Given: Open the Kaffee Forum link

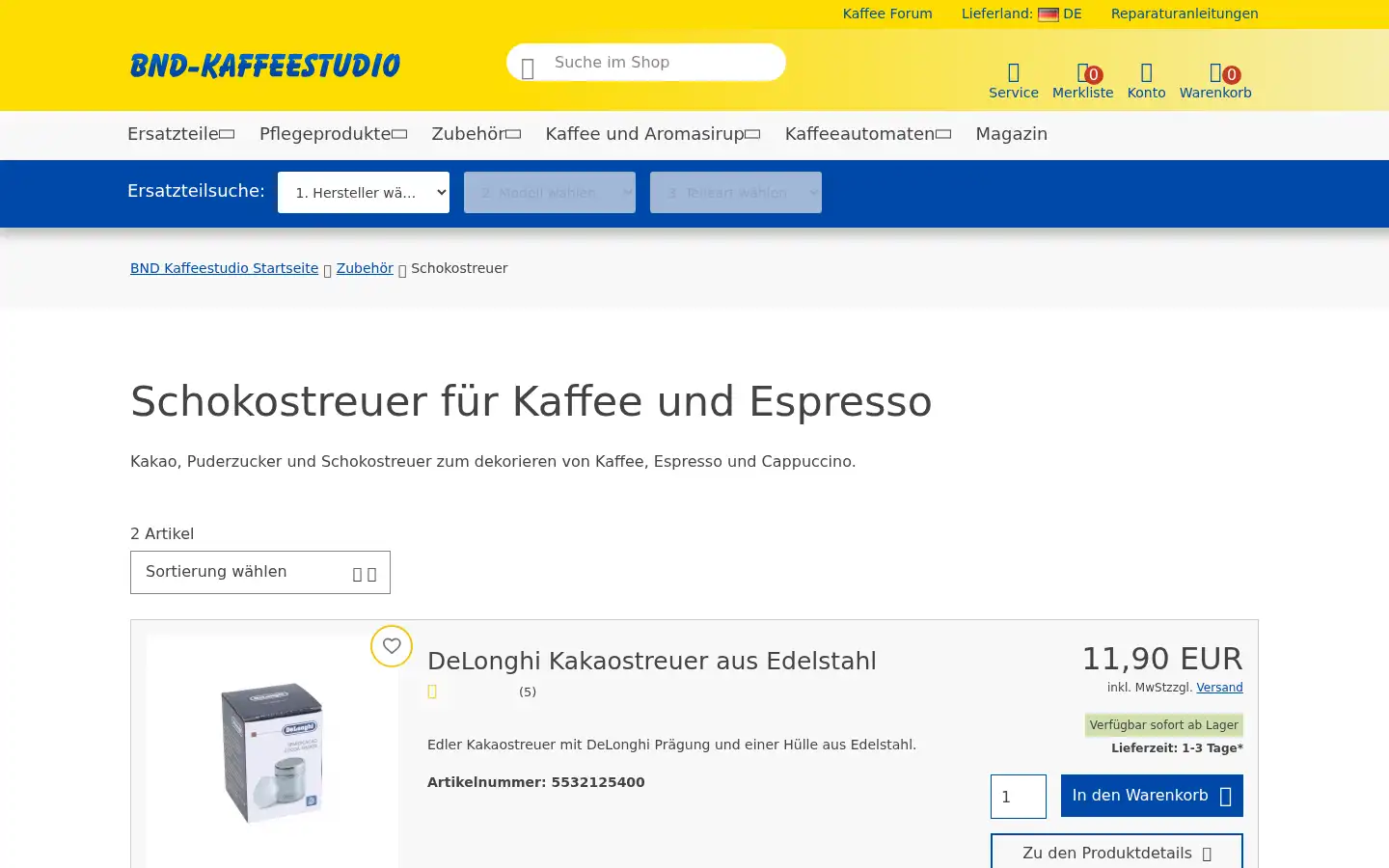Looking at the screenshot, I should [887, 14].
